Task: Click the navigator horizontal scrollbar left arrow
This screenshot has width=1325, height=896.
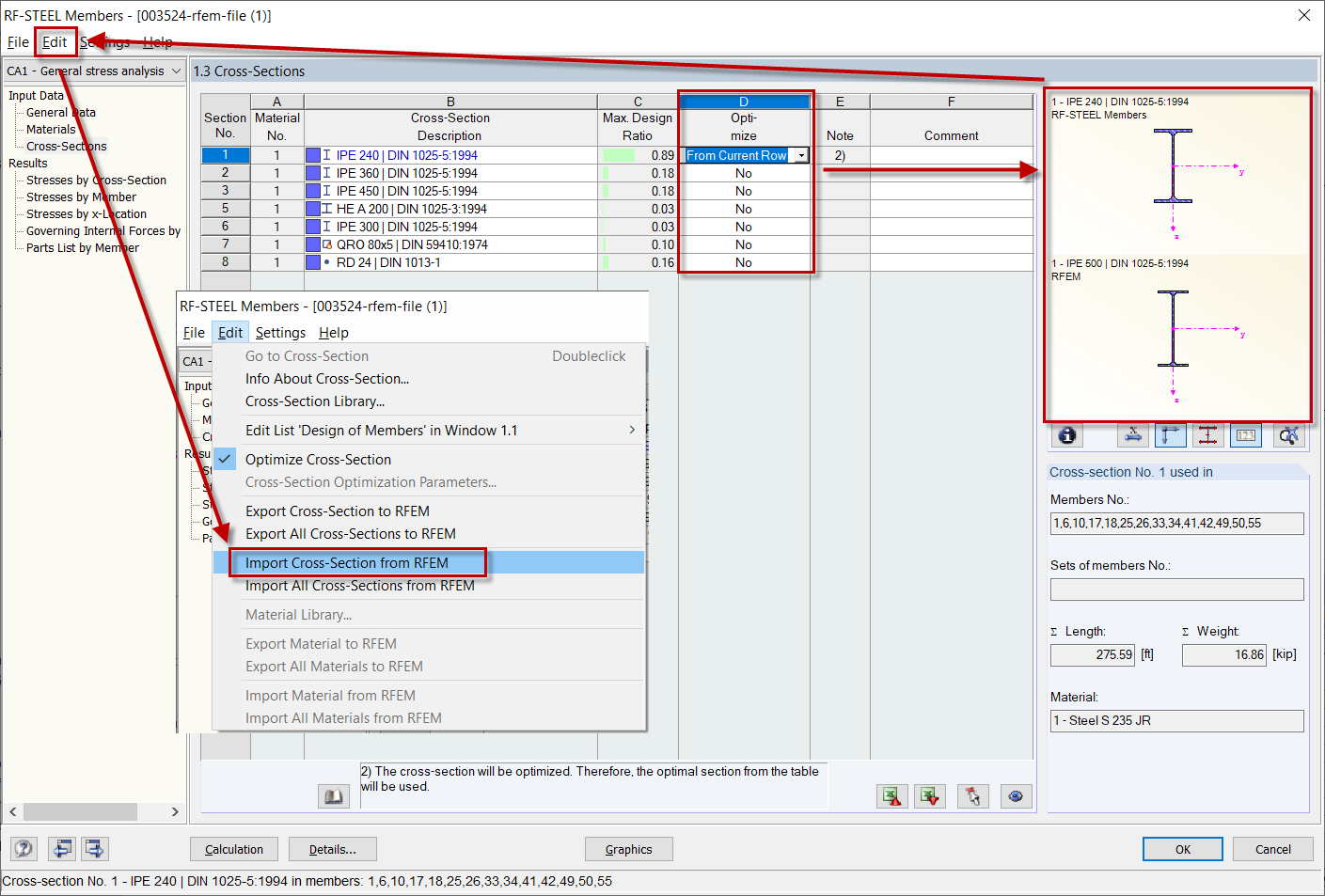Action: pos(12,811)
